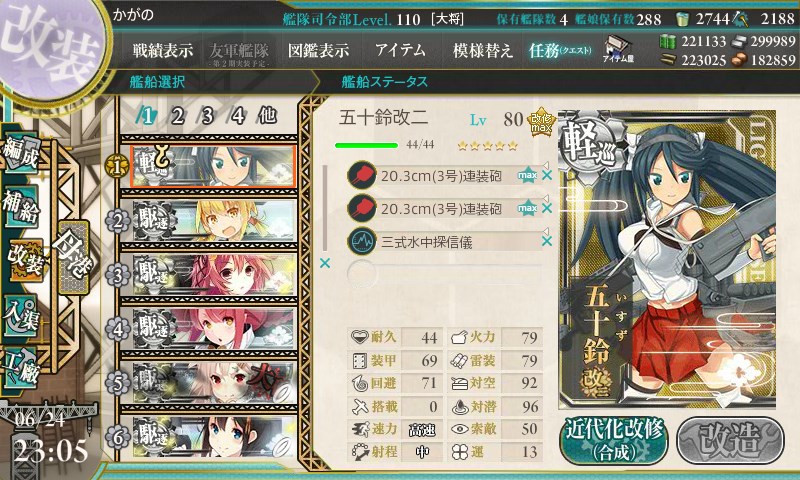Open the 任務 quest menu
Viewport: 800px width, 480px height.
tap(560, 50)
